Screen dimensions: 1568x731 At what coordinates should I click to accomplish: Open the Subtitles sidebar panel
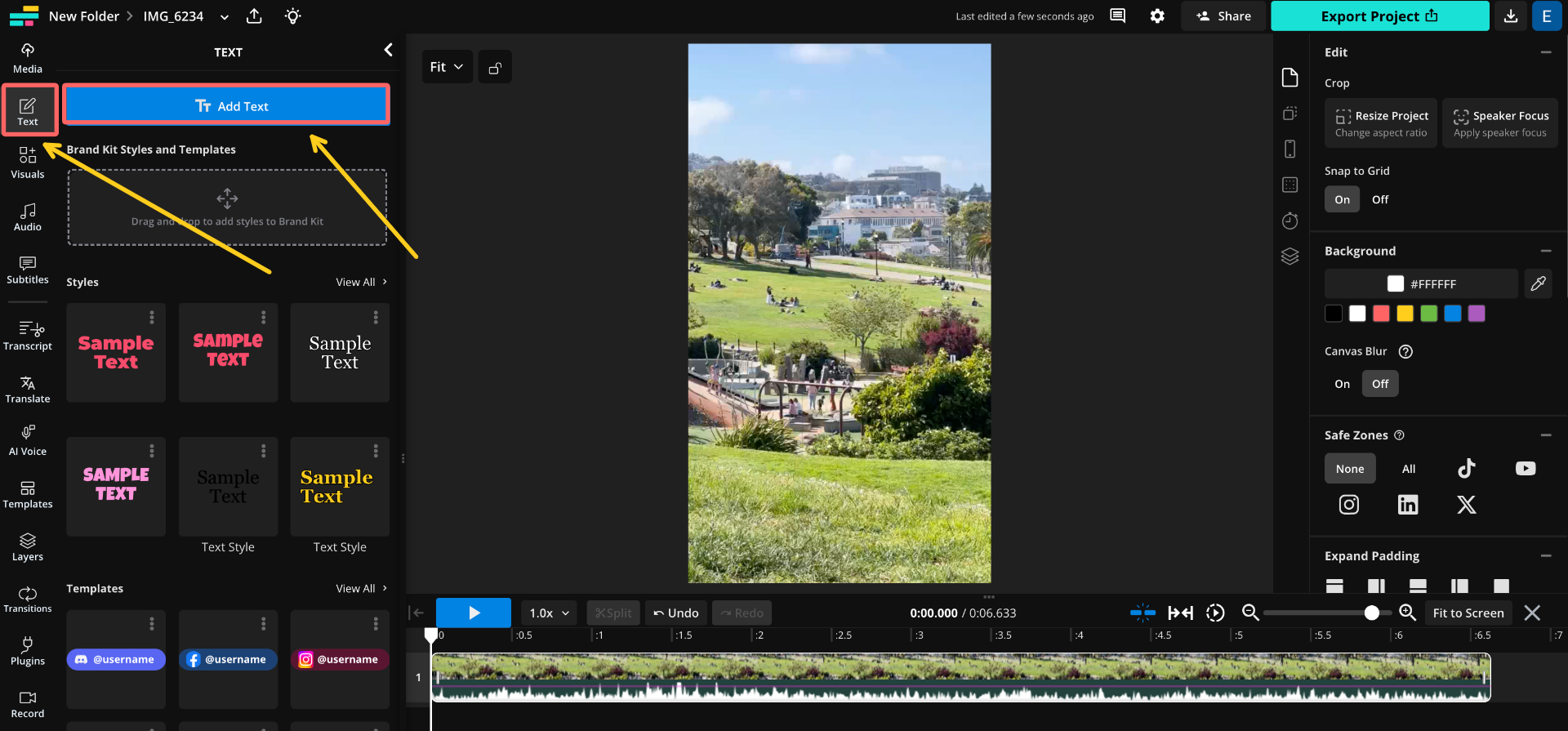point(28,270)
